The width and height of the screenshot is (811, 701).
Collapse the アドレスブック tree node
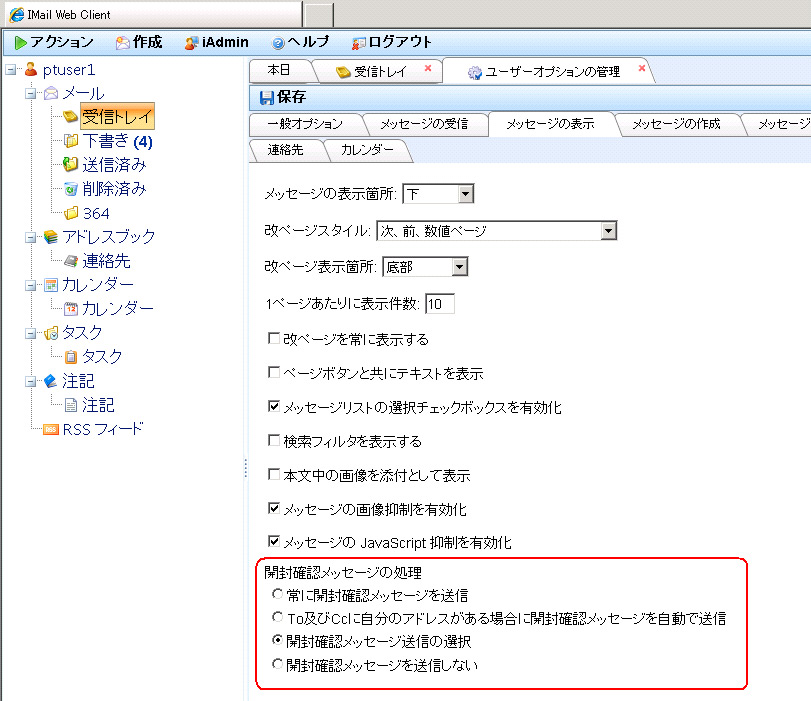click(31, 237)
